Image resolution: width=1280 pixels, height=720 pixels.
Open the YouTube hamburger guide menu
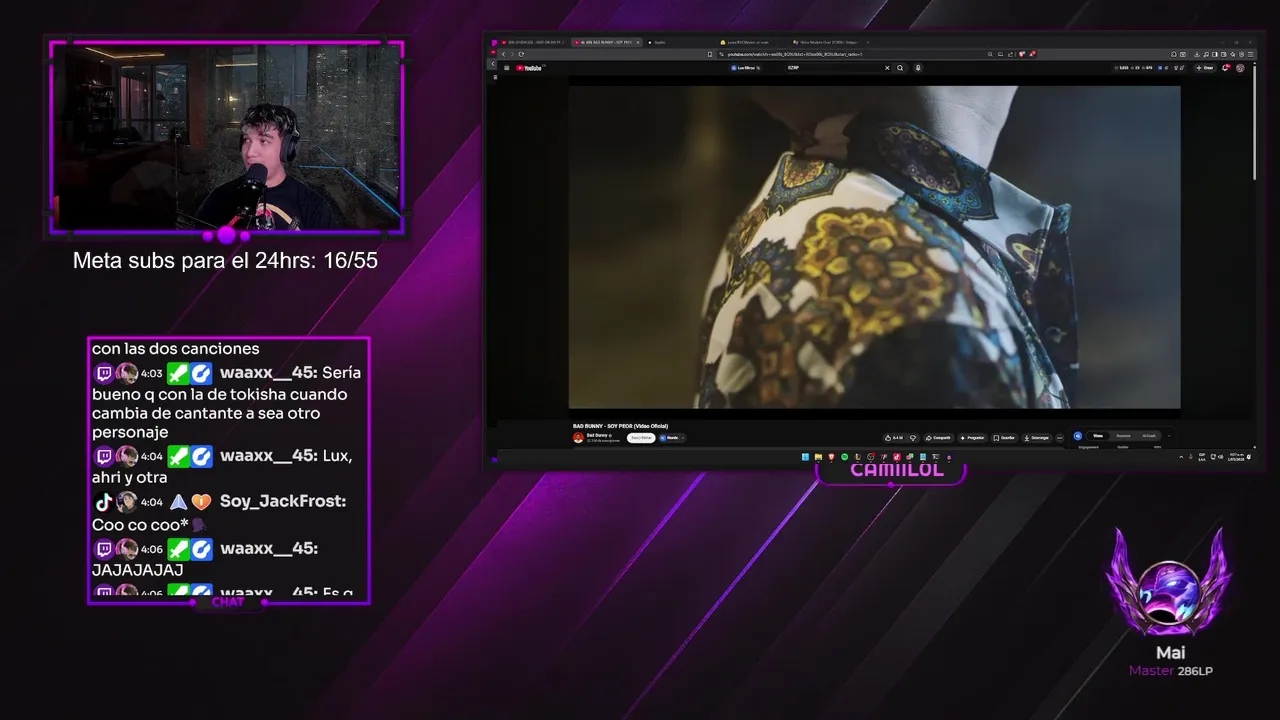tap(507, 68)
